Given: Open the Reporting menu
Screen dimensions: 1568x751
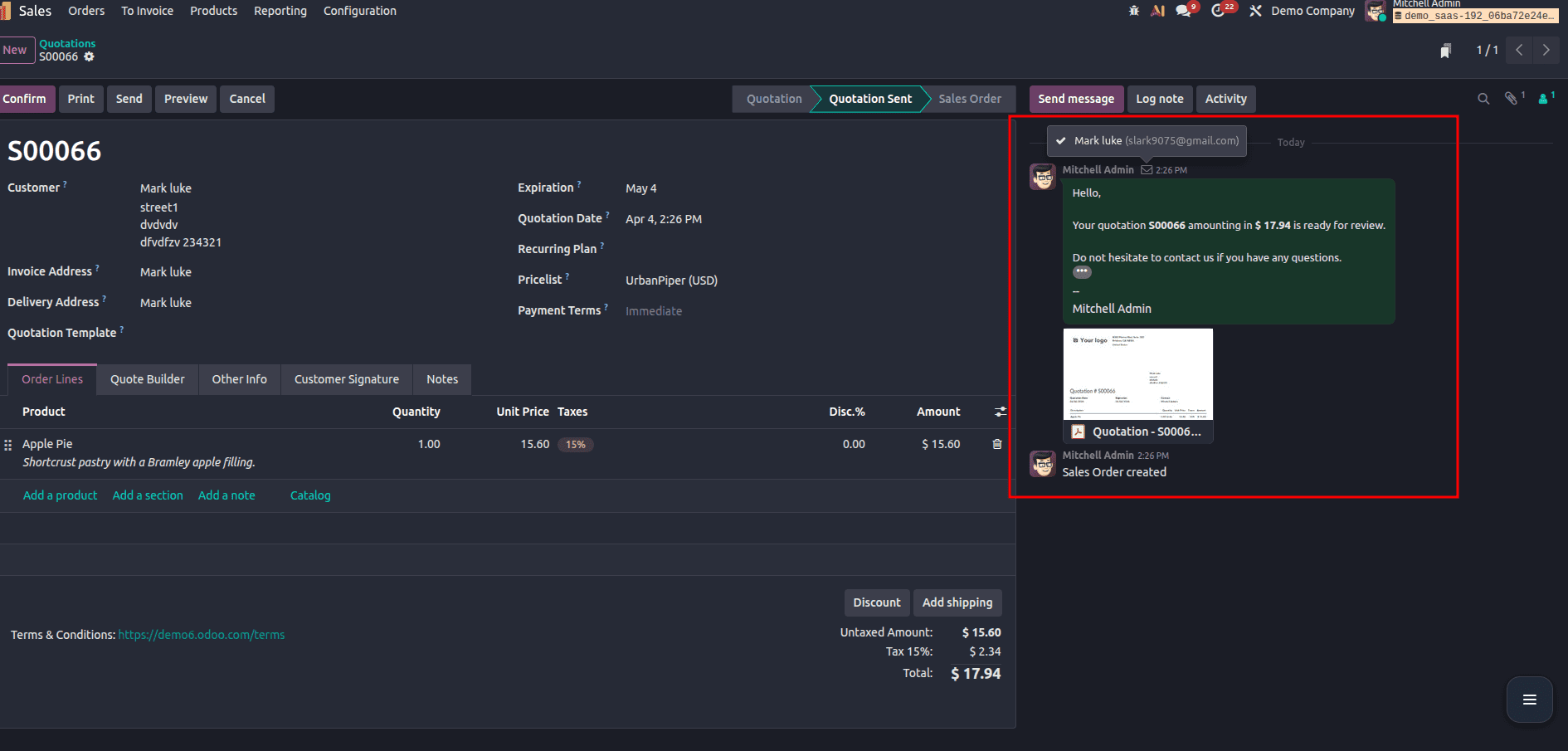Looking at the screenshot, I should tap(280, 11).
